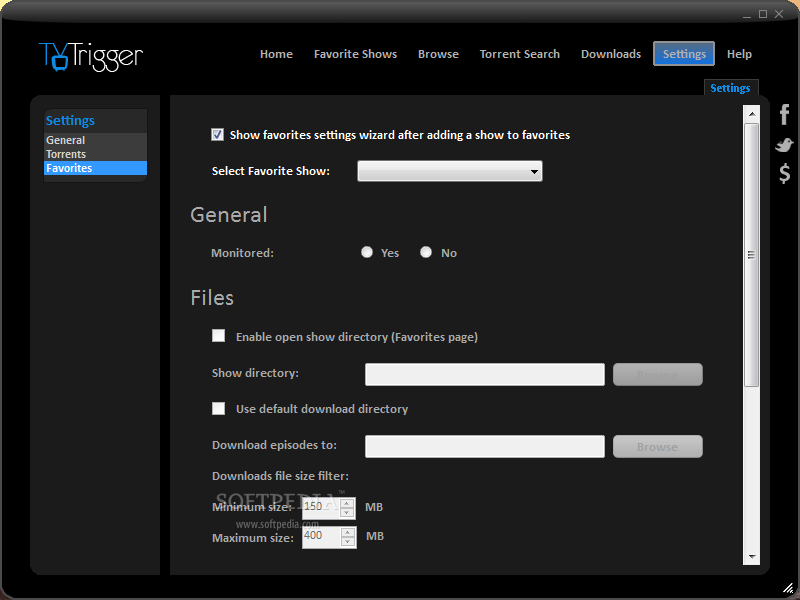The height and width of the screenshot is (600, 800).
Task: Close the TVTrigger window
Action: [x=779, y=14]
